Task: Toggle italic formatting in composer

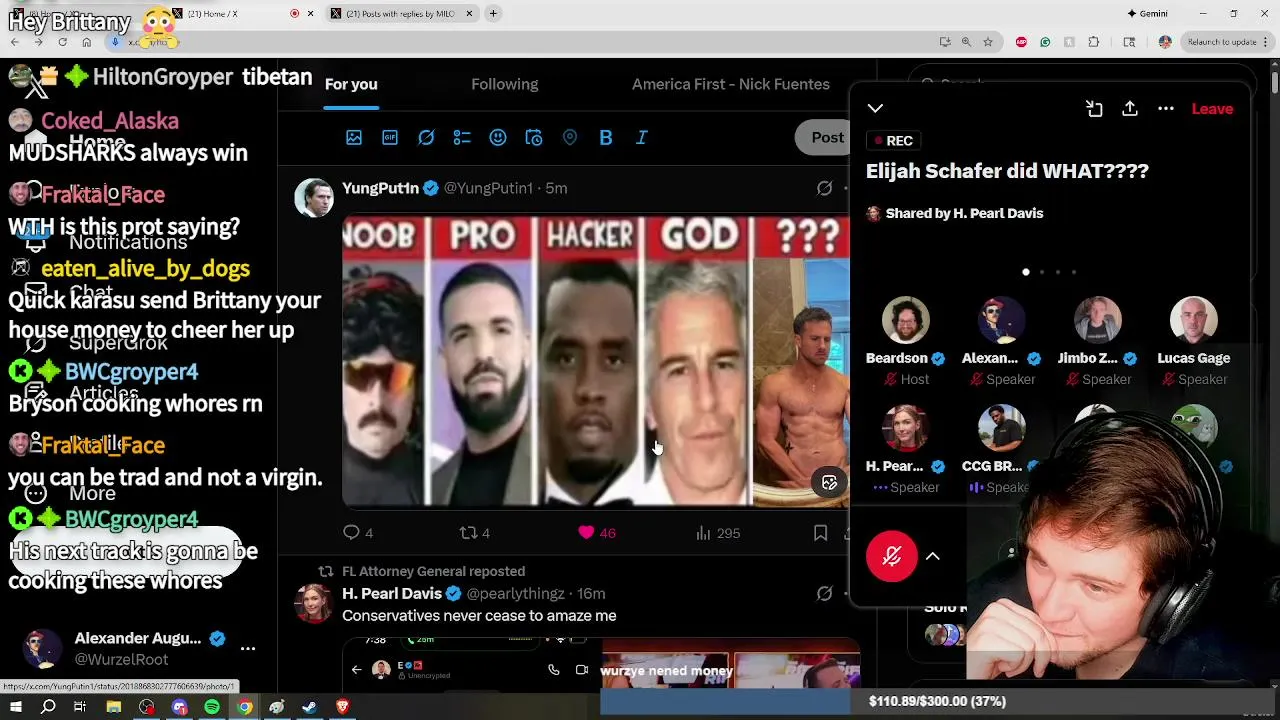Action: (x=642, y=138)
